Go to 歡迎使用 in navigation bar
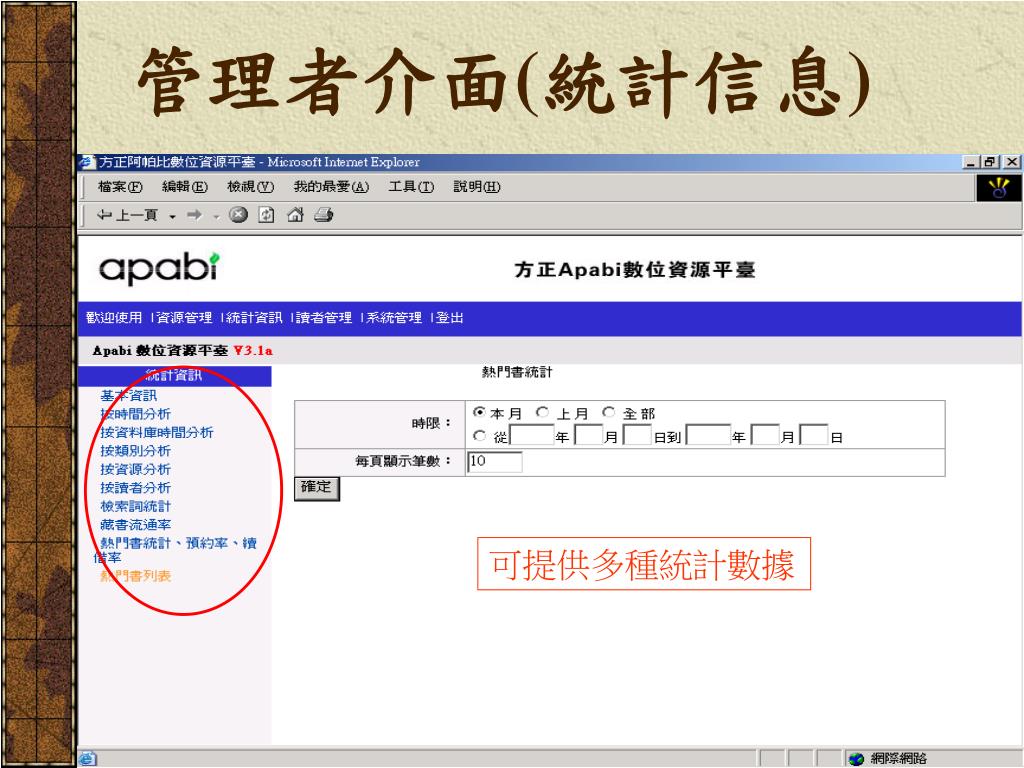This screenshot has width=1024, height=768. [x=114, y=318]
